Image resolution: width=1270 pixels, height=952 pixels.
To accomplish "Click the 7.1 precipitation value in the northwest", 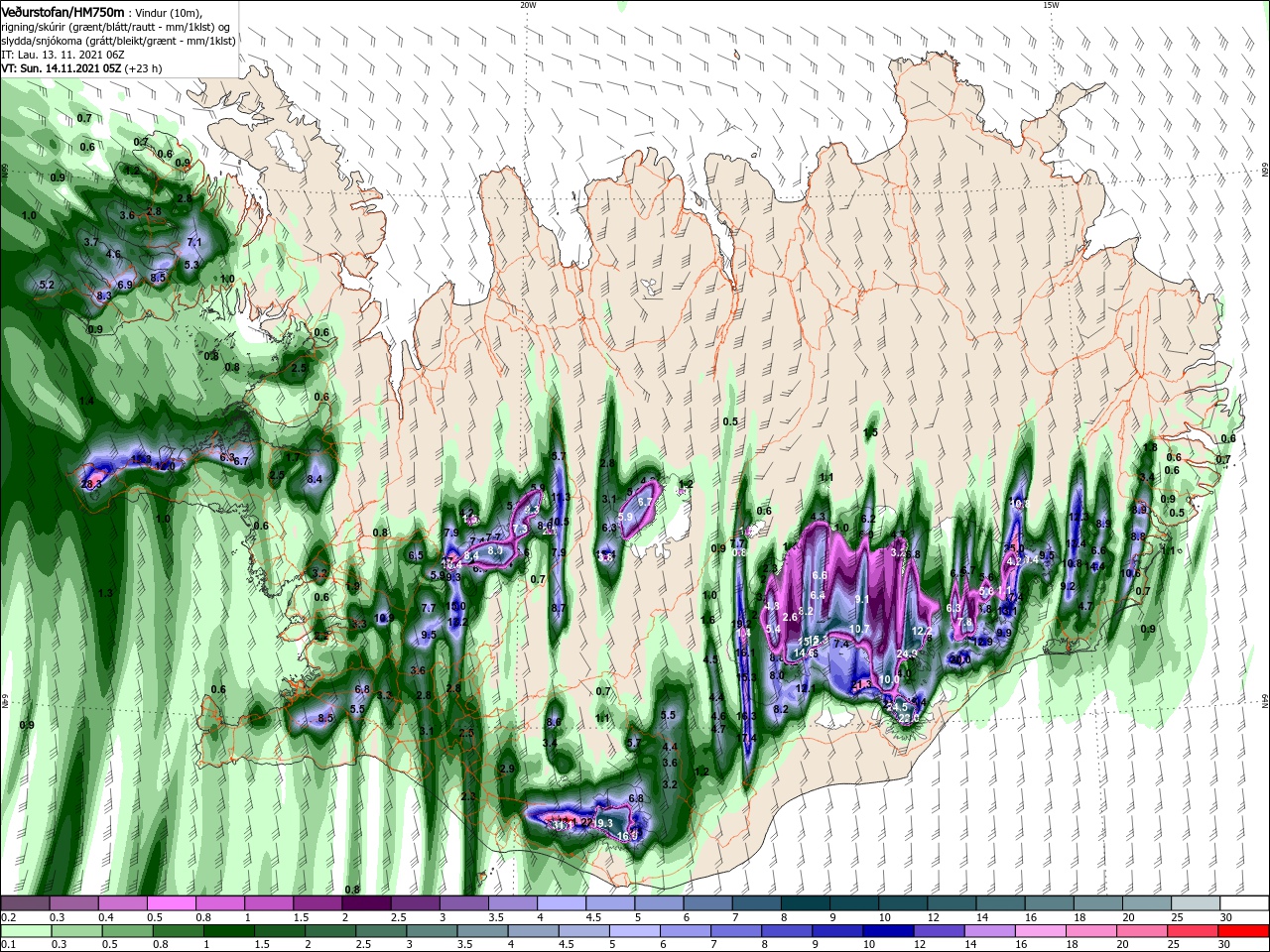I will coord(194,242).
